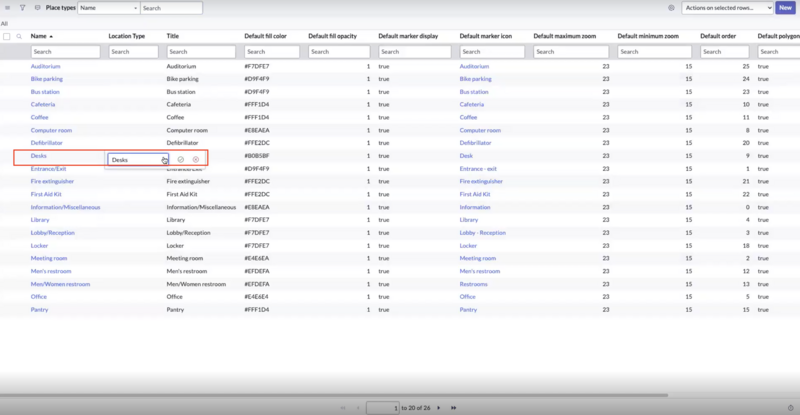
Task: Click the response time clock icon
Action: pyautogui.click(x=791, y=408)
